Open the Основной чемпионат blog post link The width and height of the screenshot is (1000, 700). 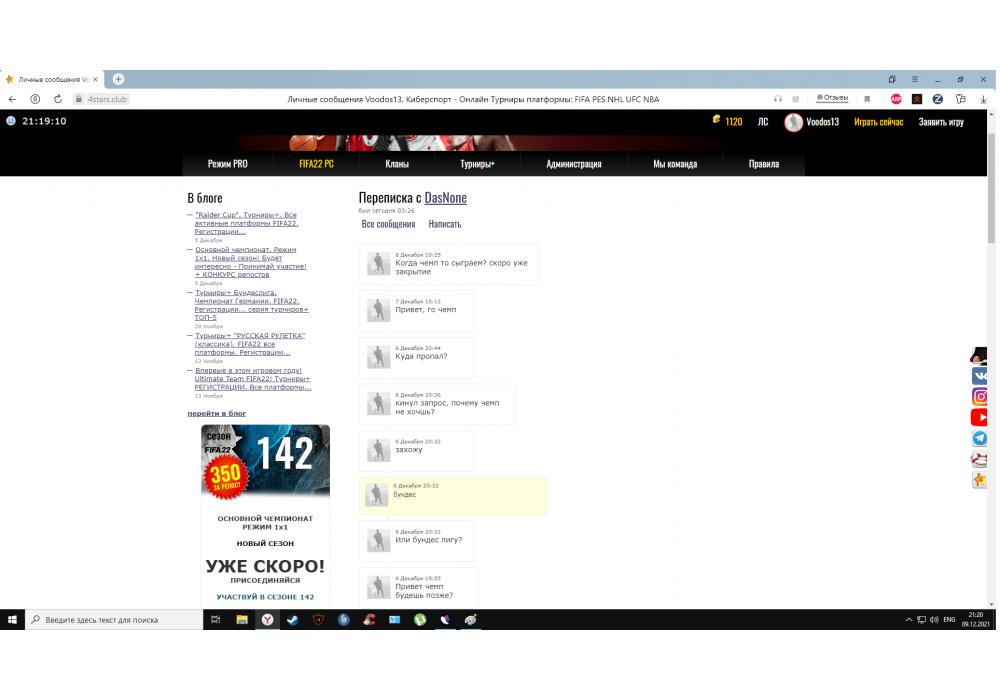tap(251, 262)
